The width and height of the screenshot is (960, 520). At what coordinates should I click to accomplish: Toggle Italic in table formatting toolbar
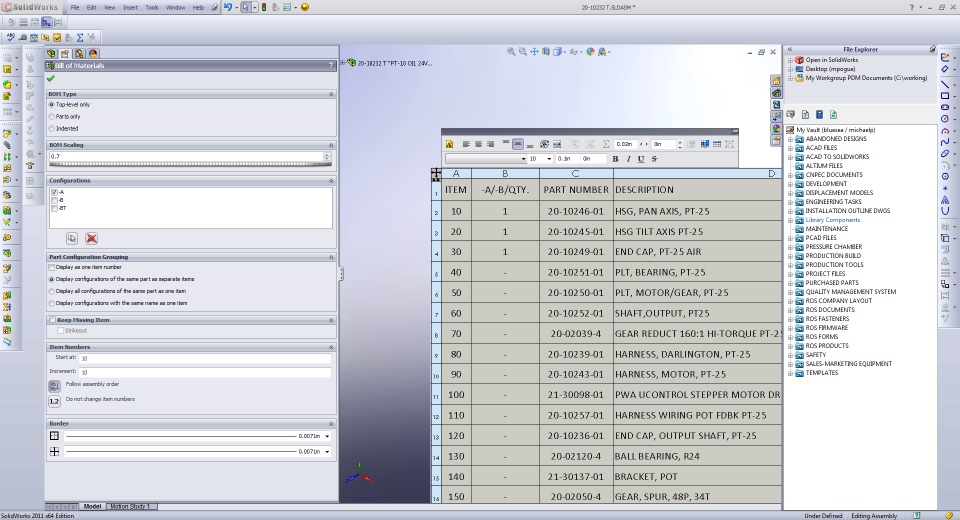(x=628, y=159)
